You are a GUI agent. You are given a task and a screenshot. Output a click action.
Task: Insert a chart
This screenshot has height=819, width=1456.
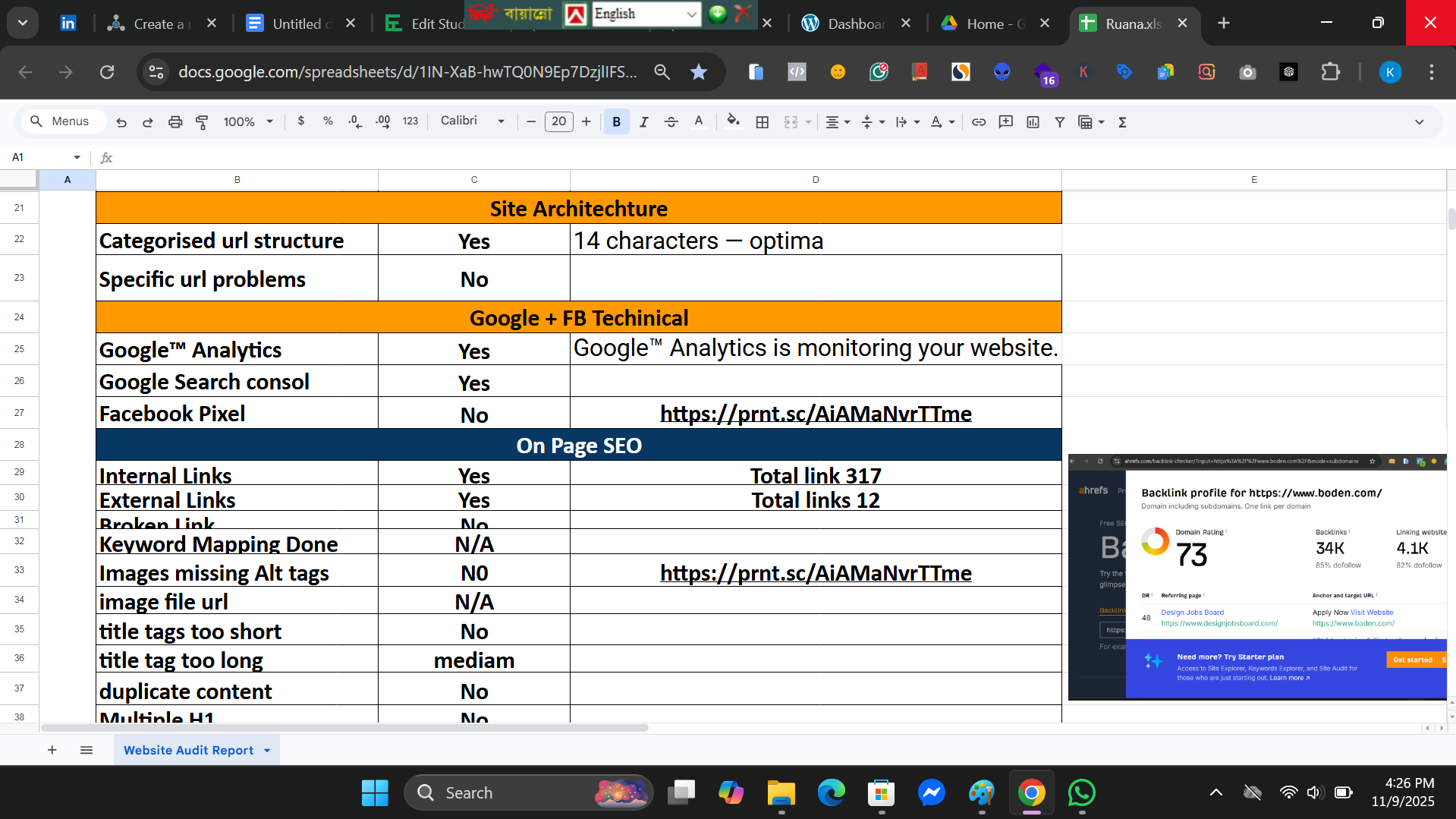[x=1033, y=121]
